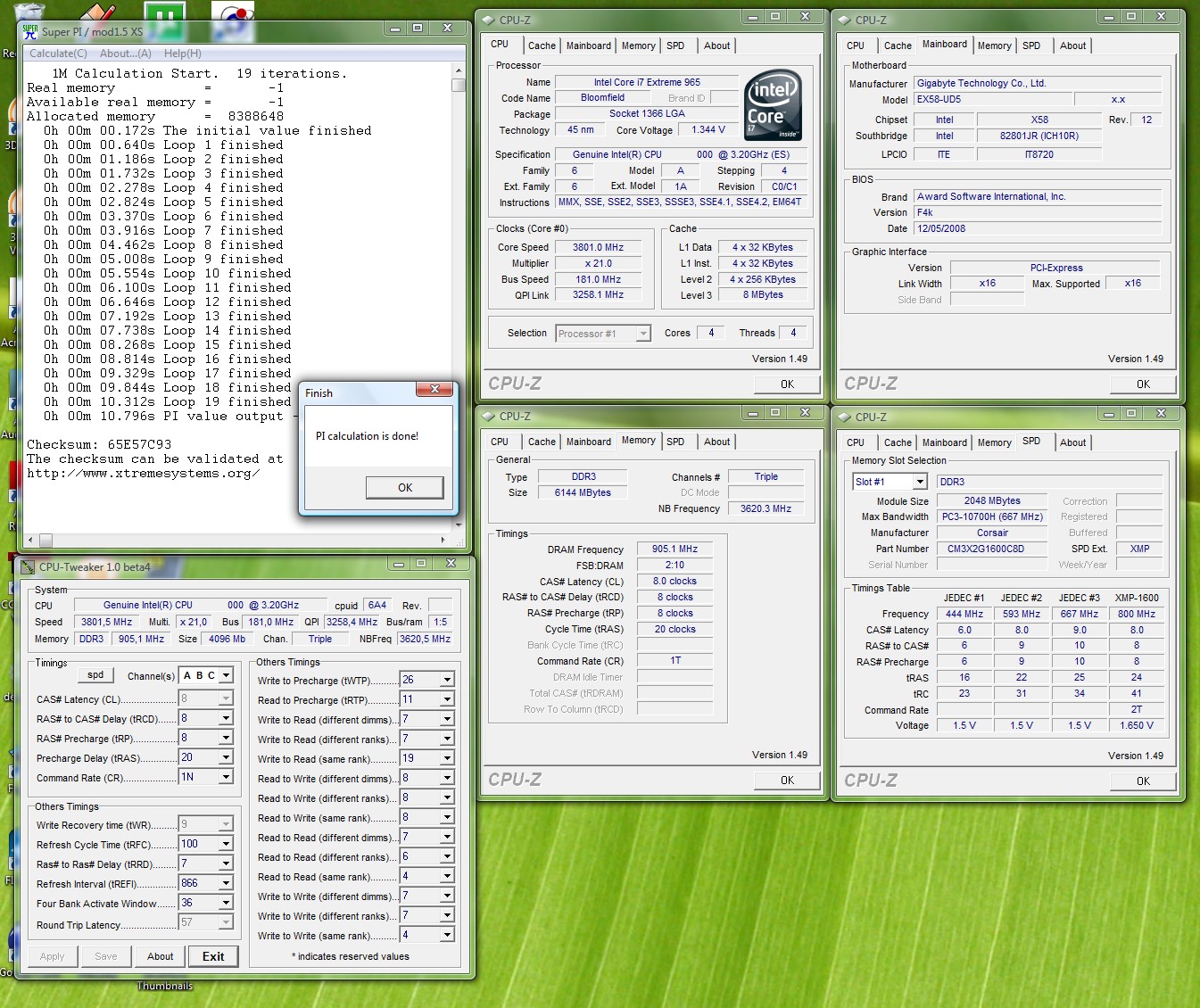Close the Finish dialog with X
The image size is (1200, 1008).
(434, 390)
